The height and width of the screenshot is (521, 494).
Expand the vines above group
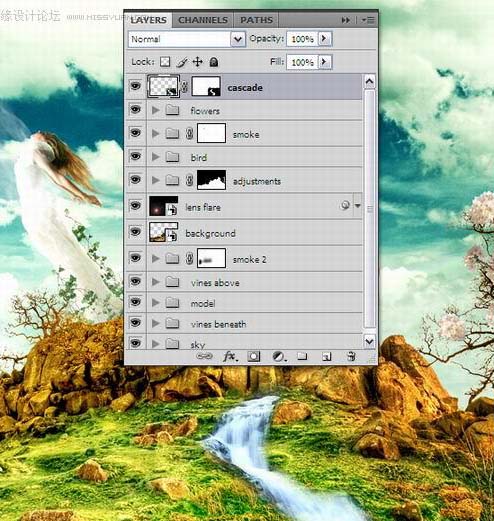pyautogui.click(x=155, y=282)
